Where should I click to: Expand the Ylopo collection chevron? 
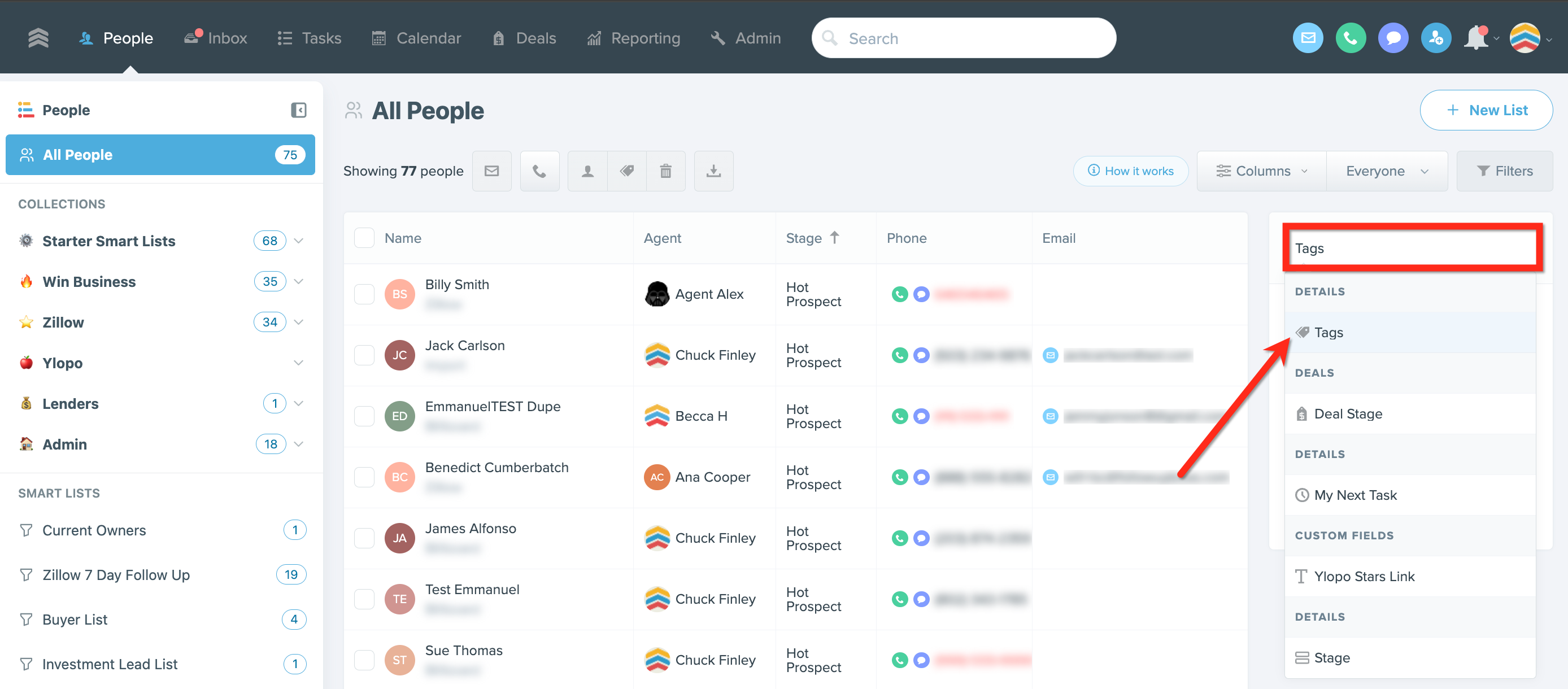click(298, 363)
